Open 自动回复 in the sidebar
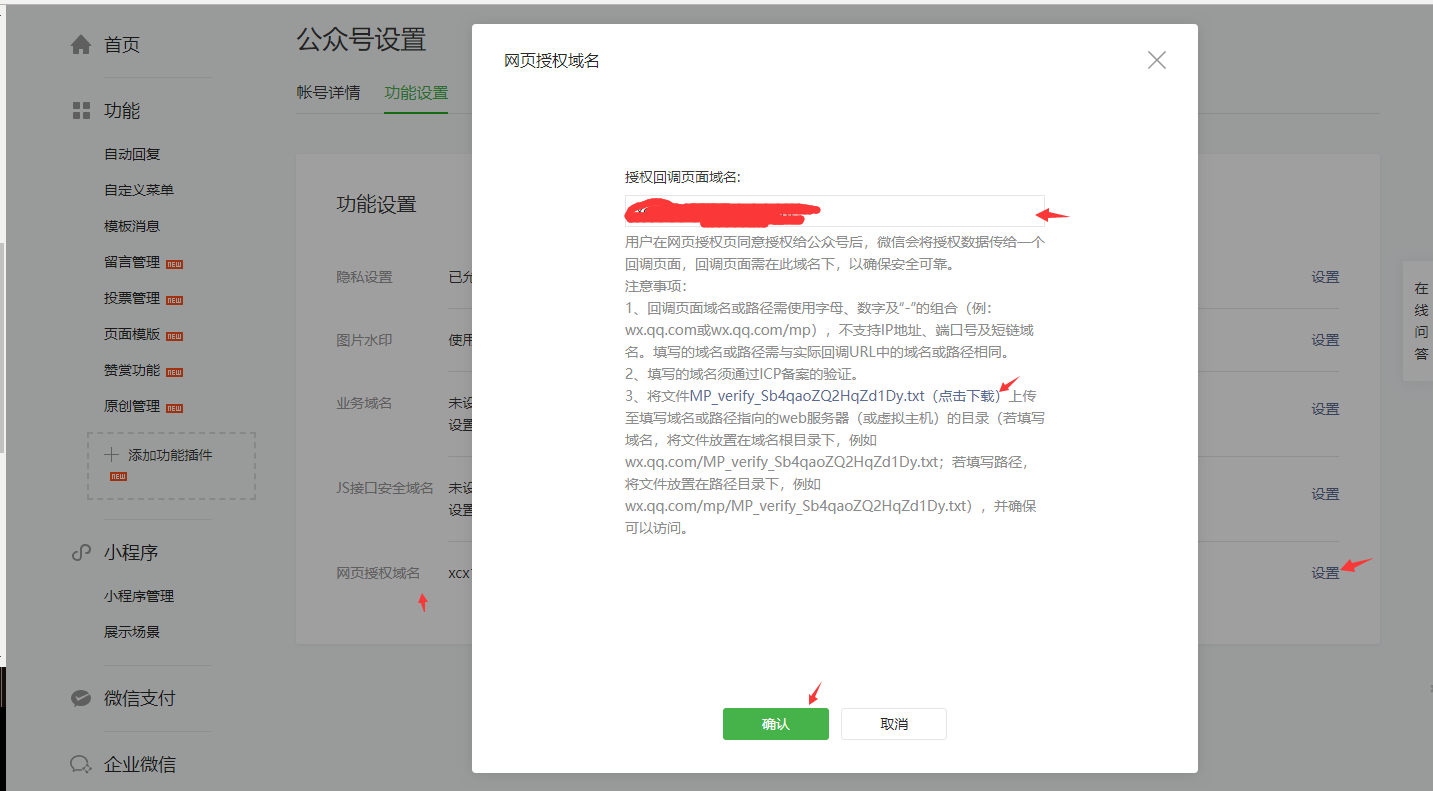This screenshot has width=1433, height=791. 132,154
